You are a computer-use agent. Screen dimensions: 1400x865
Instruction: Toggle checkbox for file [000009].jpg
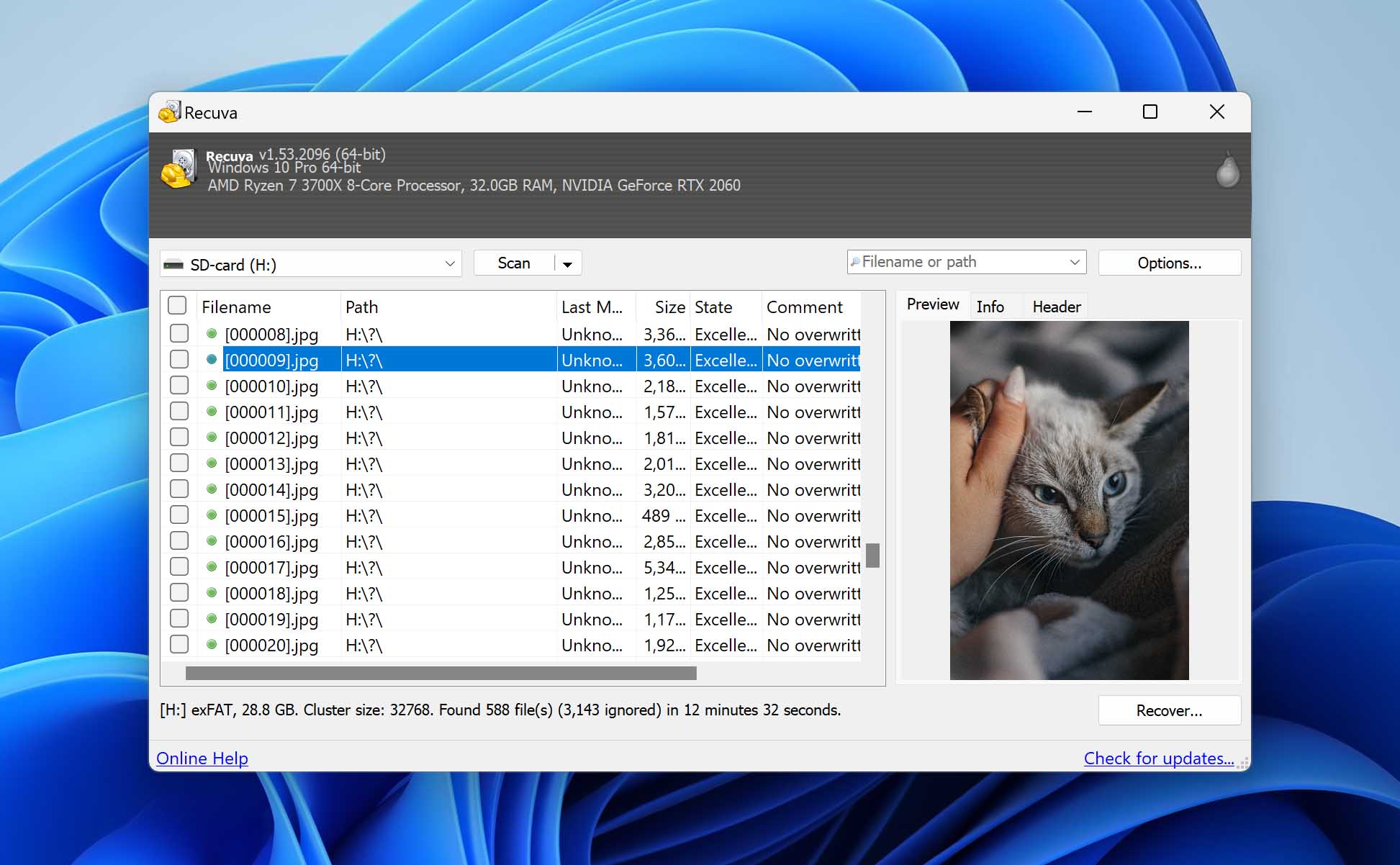[180, 359]
